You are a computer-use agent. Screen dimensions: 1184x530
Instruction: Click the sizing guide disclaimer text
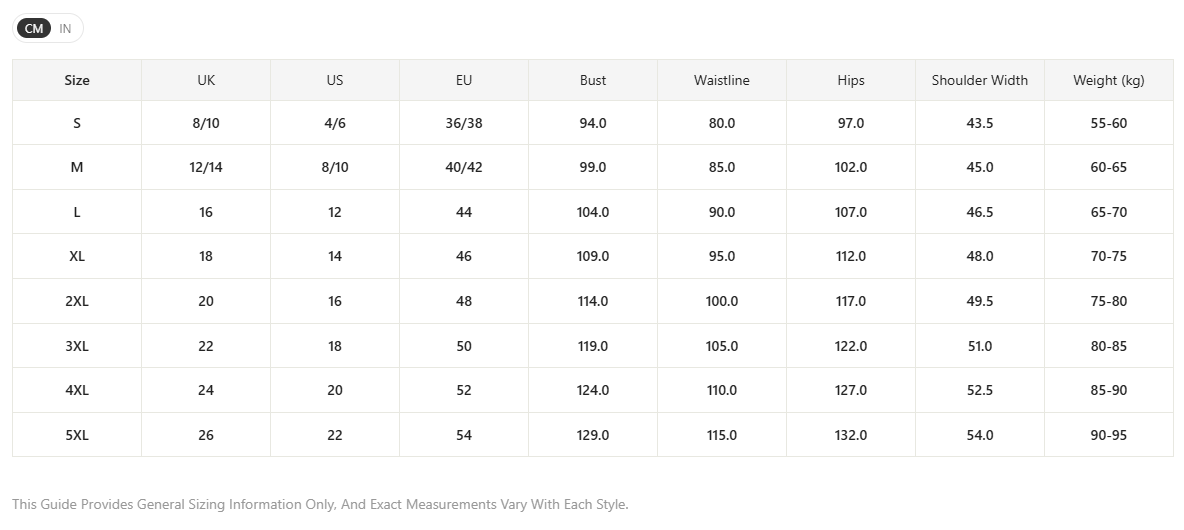pos(320,504)
